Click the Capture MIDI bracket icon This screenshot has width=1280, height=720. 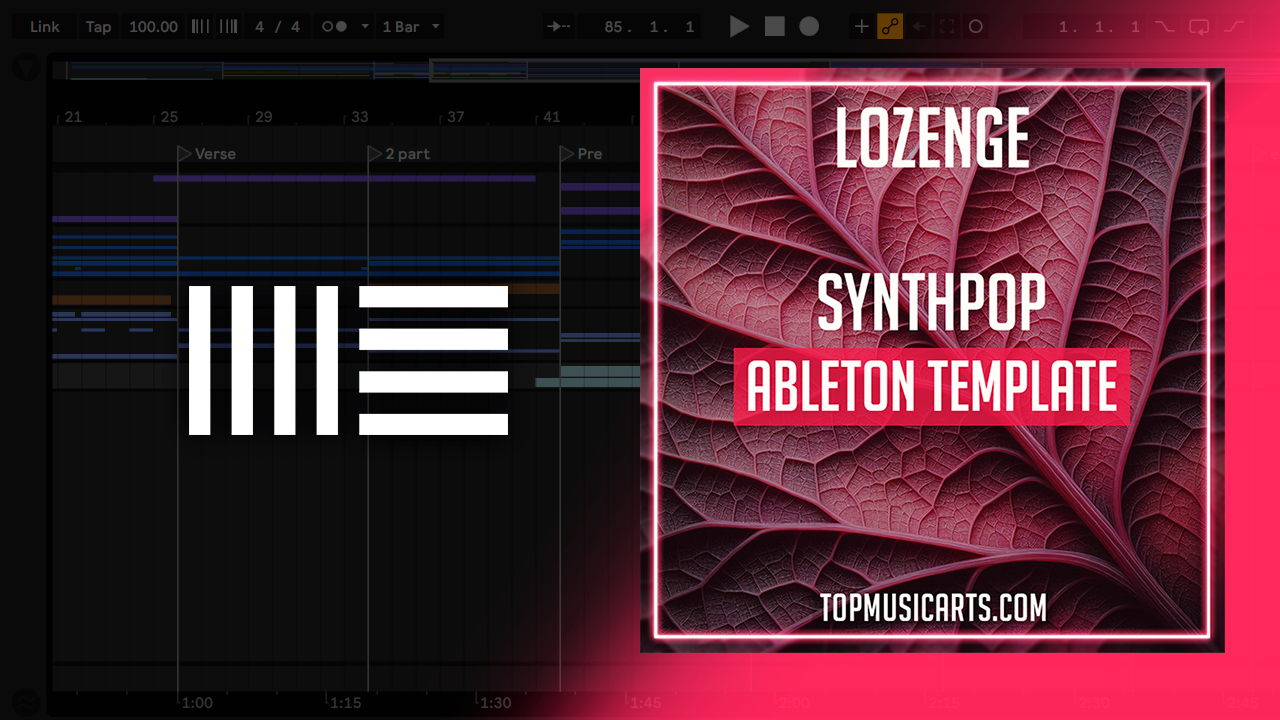[946, 27]
